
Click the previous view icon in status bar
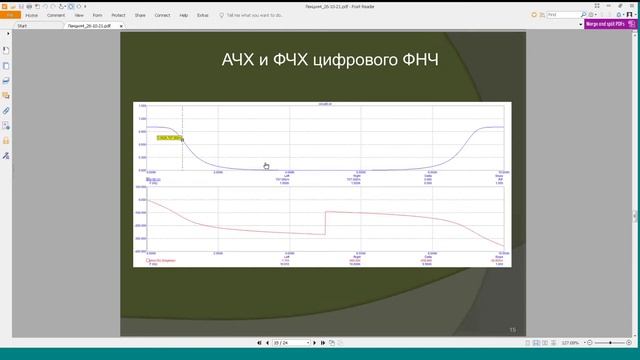[x=332, y=343]
